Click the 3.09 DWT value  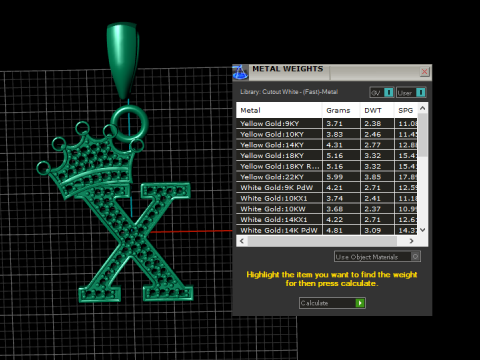tap(372, 230)
